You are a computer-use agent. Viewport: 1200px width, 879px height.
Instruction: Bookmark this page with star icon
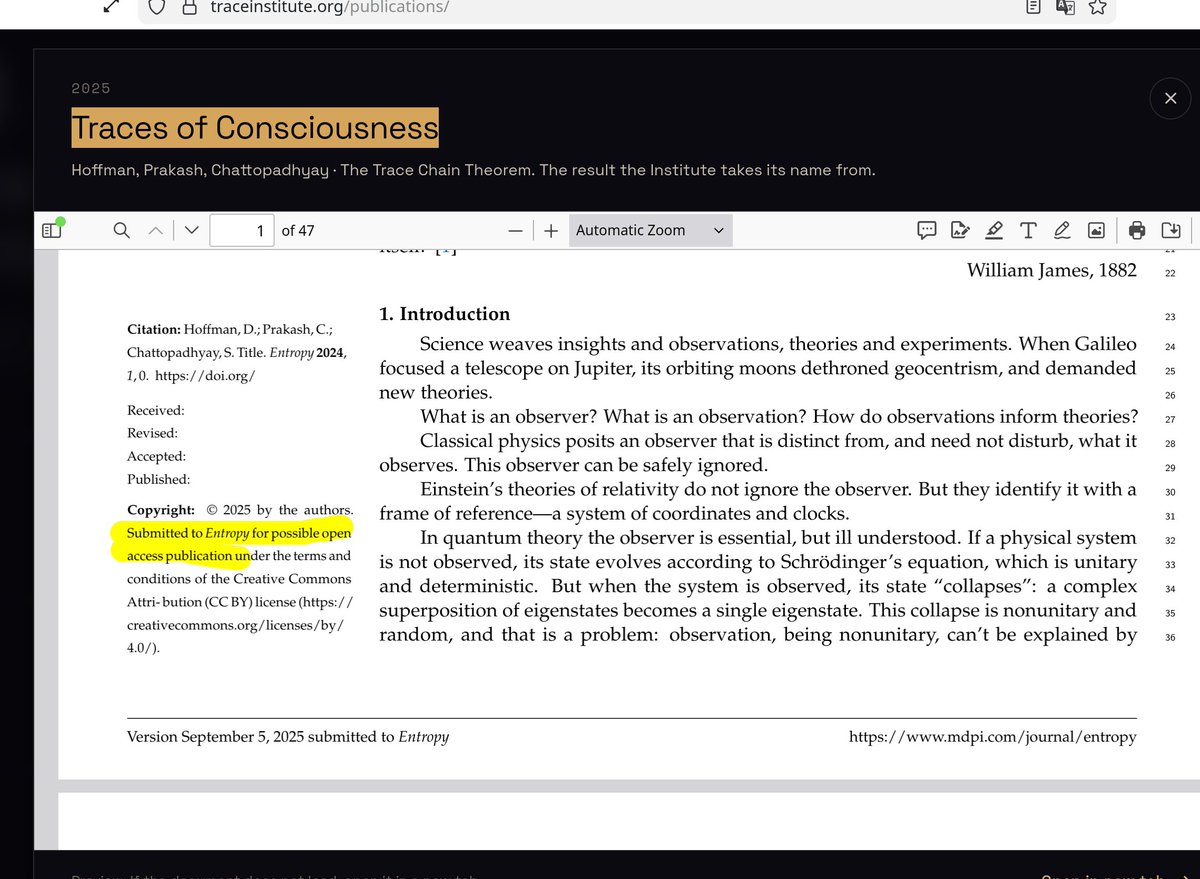pos(1097,7)
